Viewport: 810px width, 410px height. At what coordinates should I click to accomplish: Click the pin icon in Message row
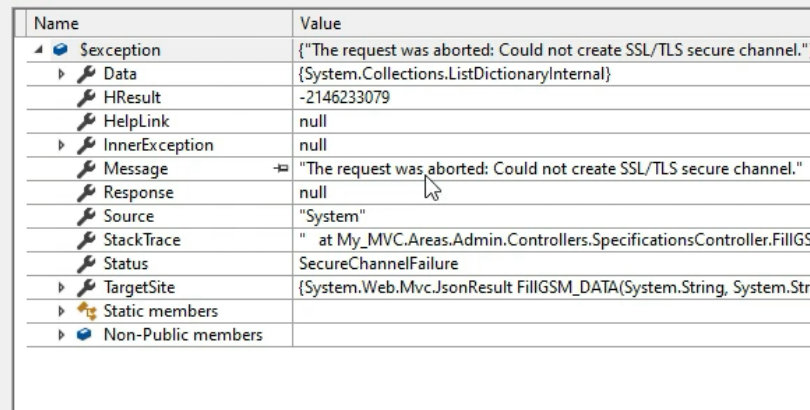pos(282,168)
